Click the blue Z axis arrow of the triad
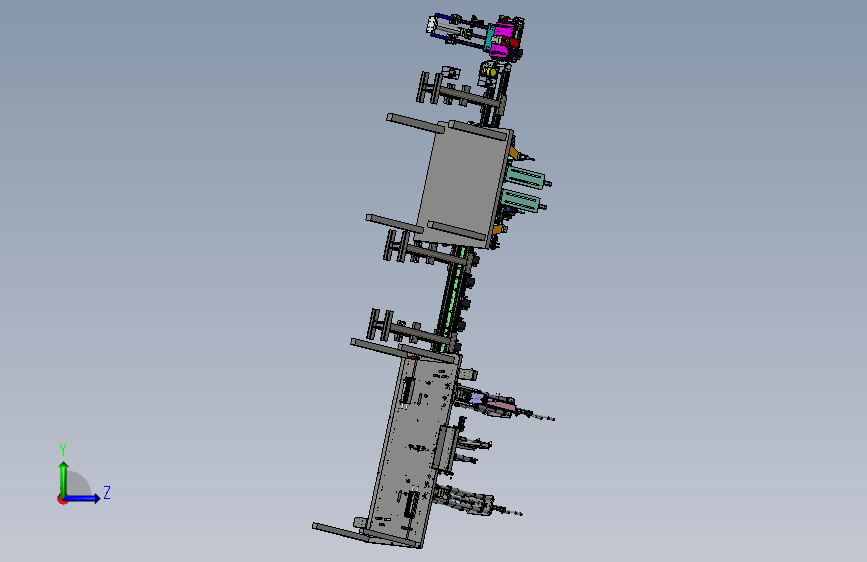The image size is (867, 562). point(83,498)
